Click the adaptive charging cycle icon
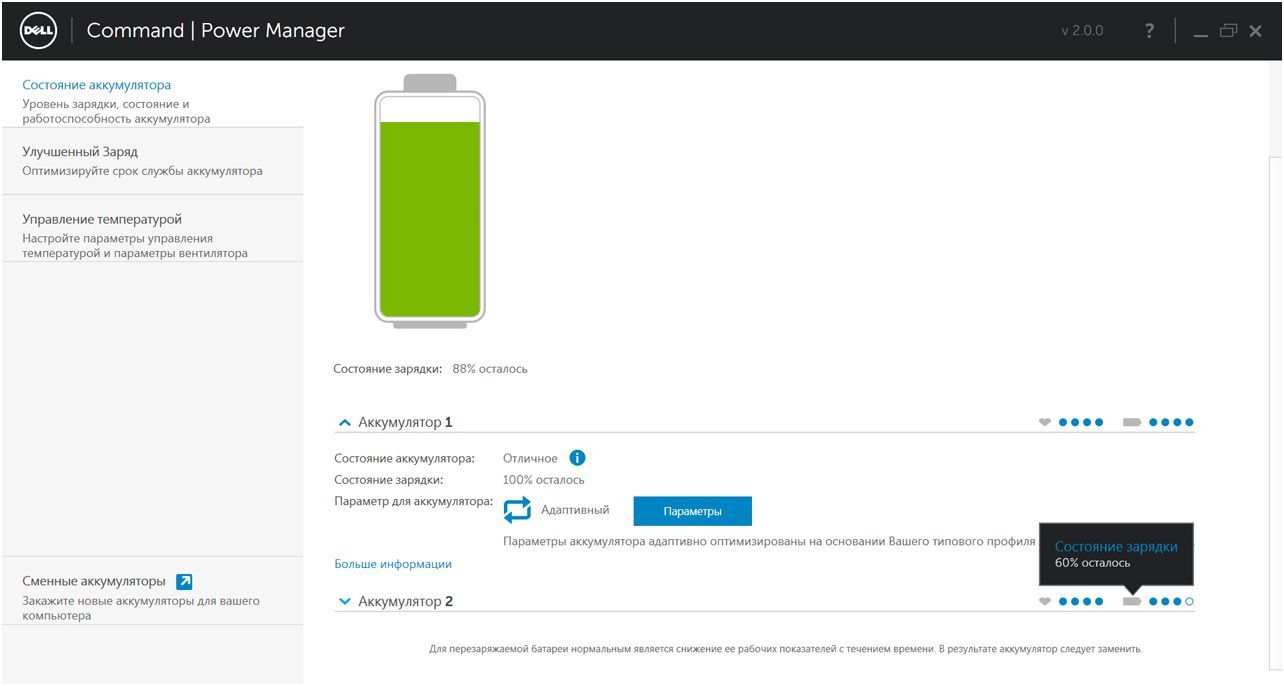Viewport: 1284px width, 686px height. (518, 510)
